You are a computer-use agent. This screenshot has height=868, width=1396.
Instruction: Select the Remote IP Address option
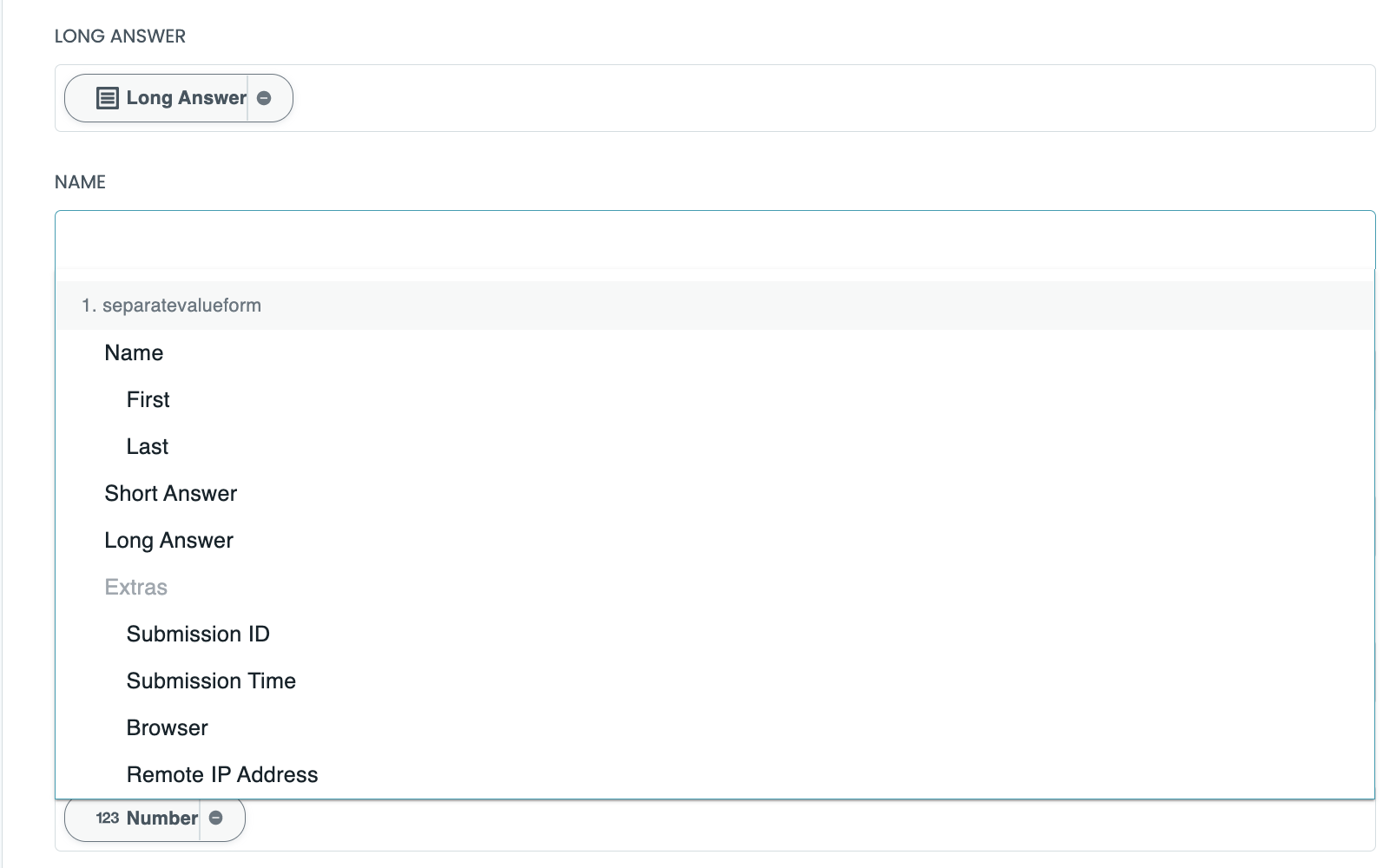(x=222, y=774)
